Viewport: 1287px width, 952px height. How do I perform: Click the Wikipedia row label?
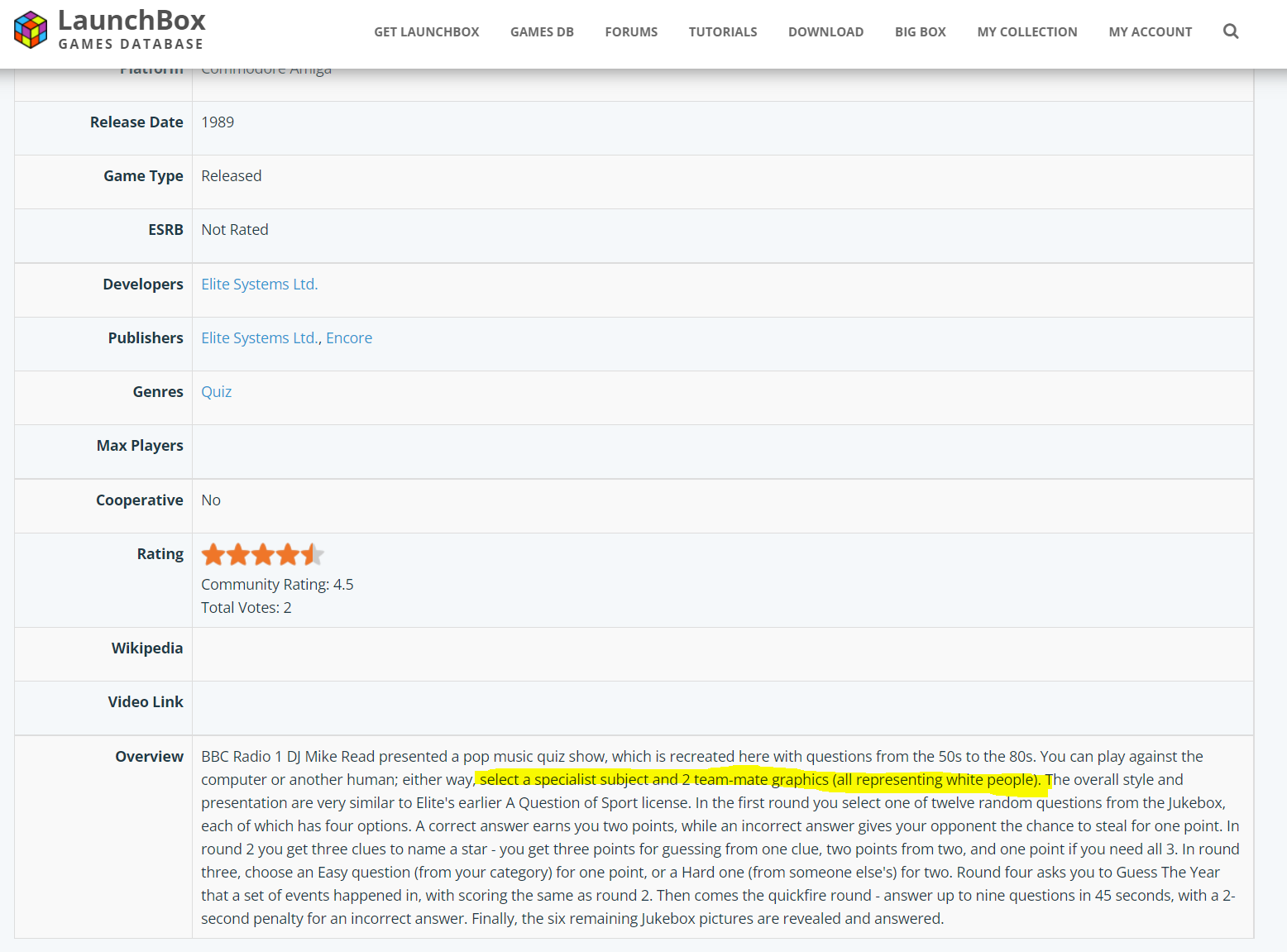click(147, 648)
